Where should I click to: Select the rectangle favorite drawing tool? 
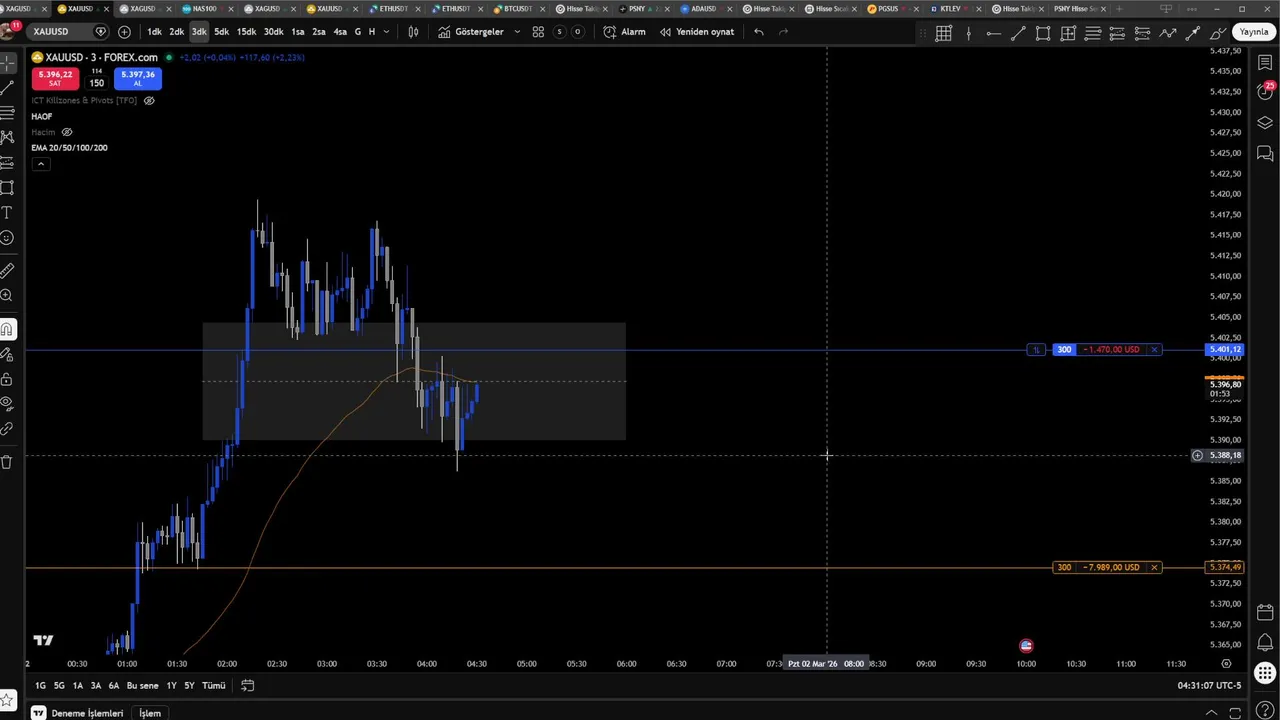click(1043, 33)
